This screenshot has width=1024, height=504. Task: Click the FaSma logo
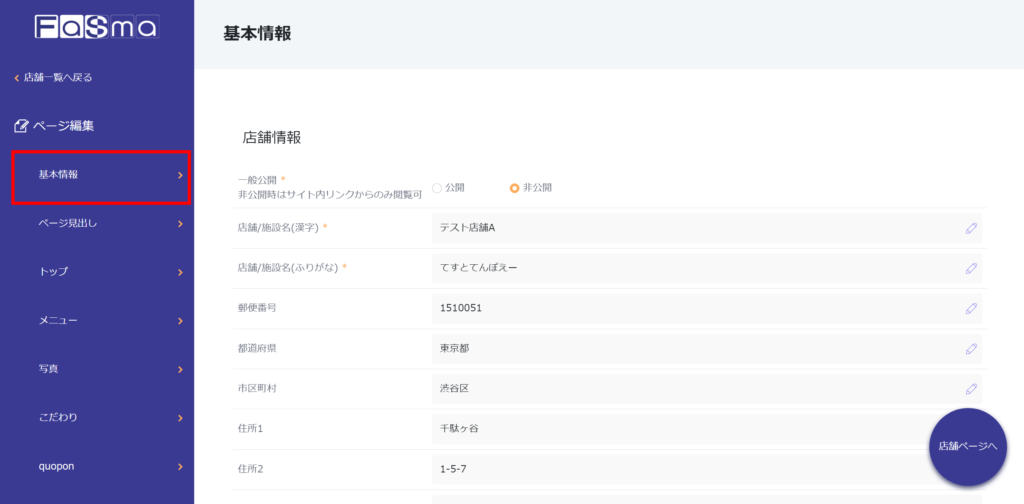pos(96,27)
